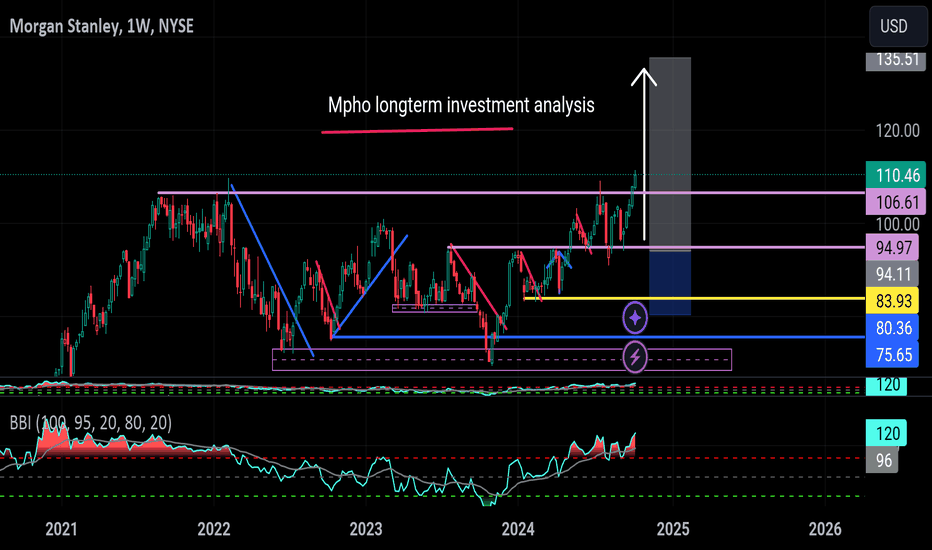Click the BBI (100, 95, 20, 80, 20) indicator label

pos(91,423)
